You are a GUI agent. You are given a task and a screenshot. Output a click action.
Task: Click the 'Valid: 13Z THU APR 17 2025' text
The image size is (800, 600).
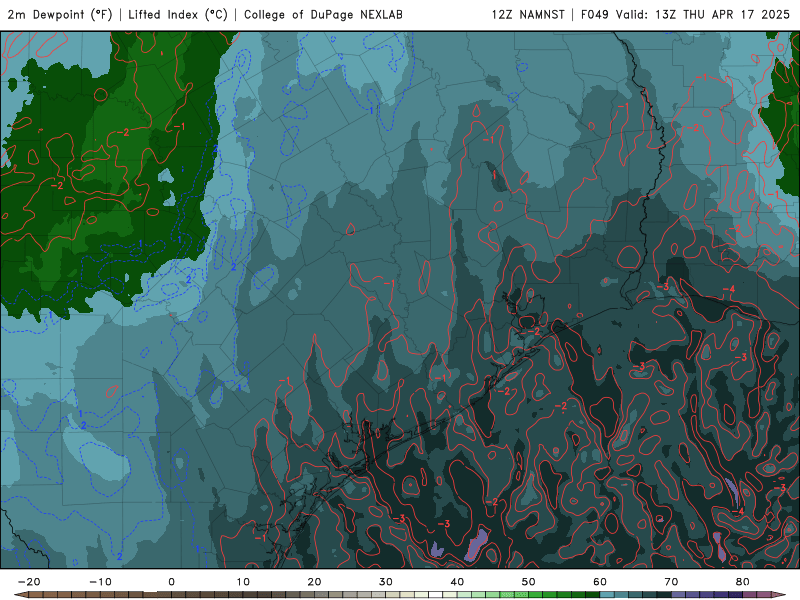703,15
